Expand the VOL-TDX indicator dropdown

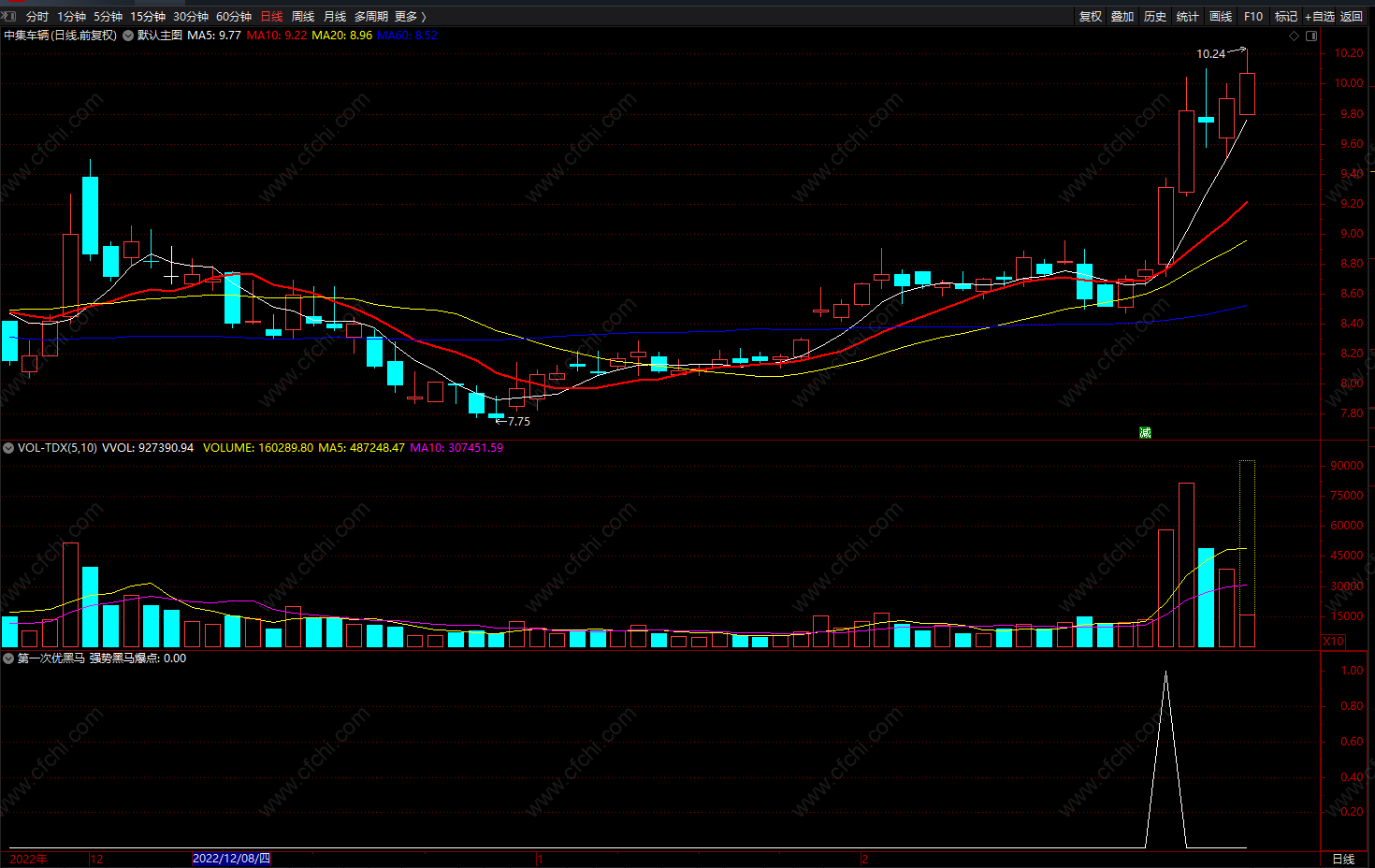click(8, 448)
